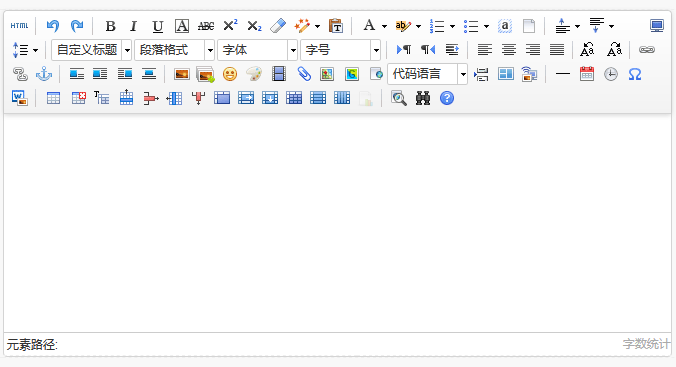Open the highlight background color arrow
This screenshot has height=367, width=676.
coord(418,26)
